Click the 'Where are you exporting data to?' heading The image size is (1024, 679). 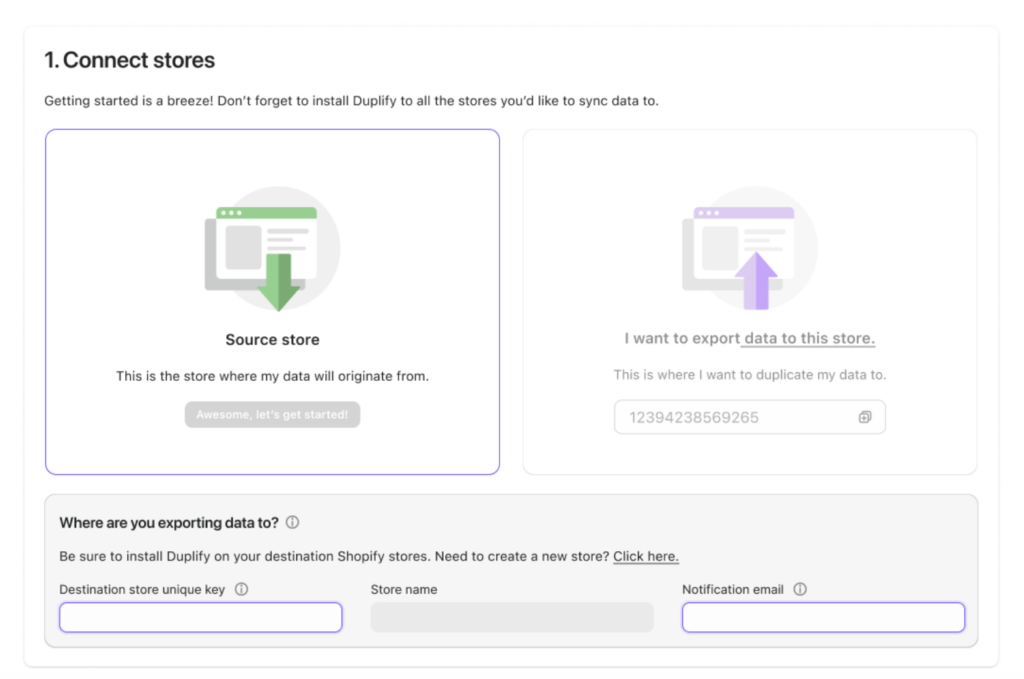coord(169,522)
